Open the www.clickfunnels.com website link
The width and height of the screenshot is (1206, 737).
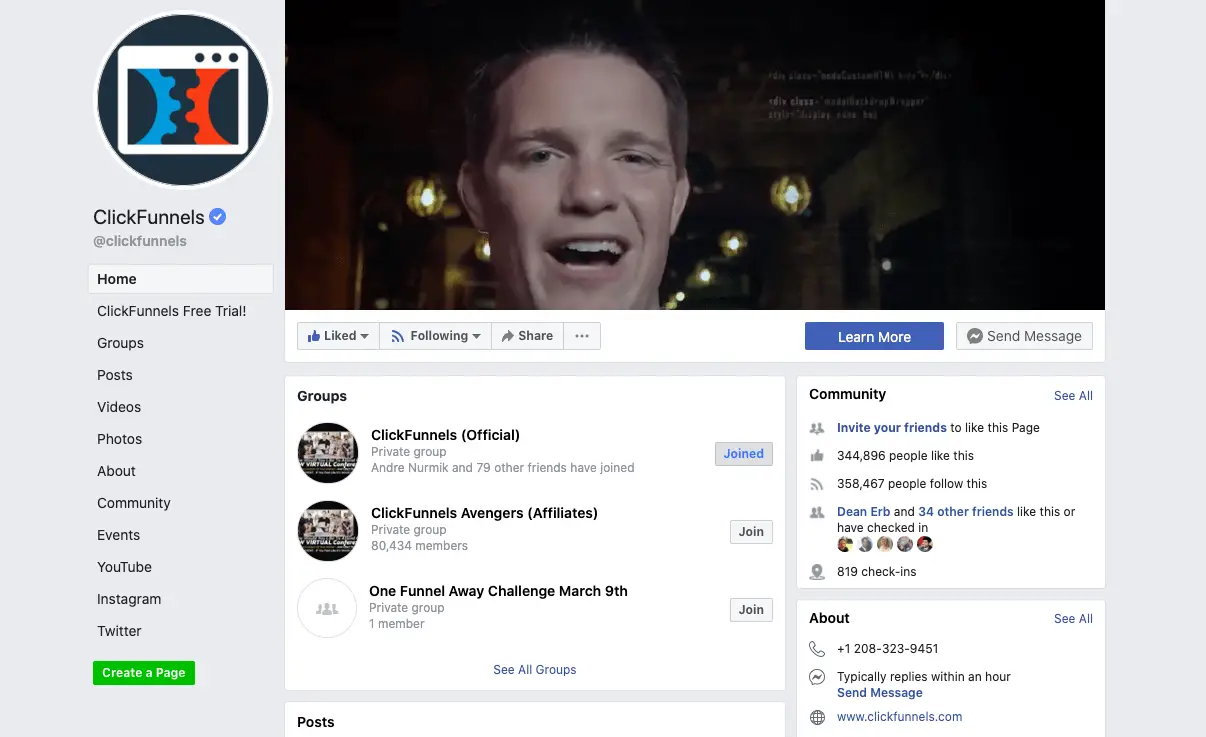[900, 717]
